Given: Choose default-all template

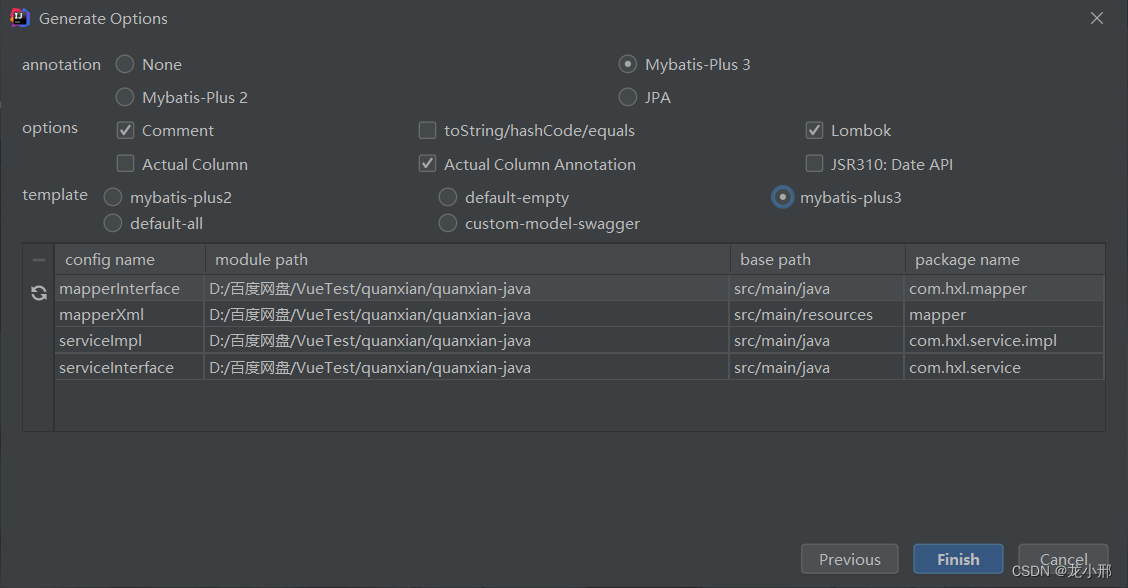Looking at the screenshot, I should point(113,223).
